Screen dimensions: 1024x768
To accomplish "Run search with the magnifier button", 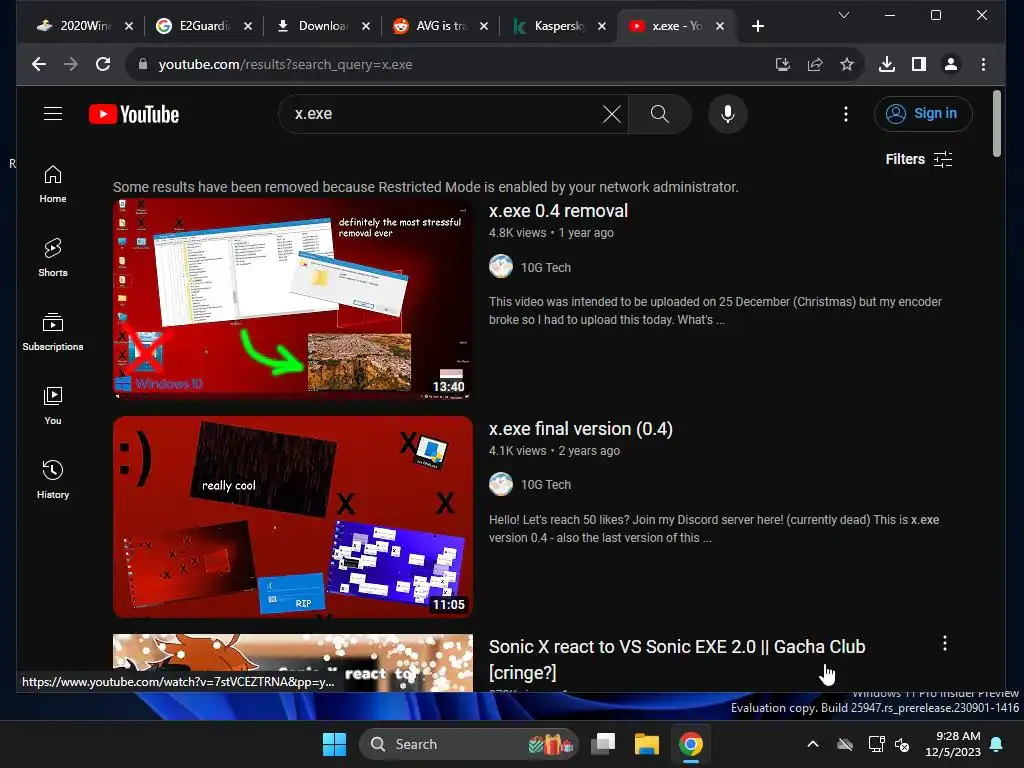I will click(x=660, y=114).
